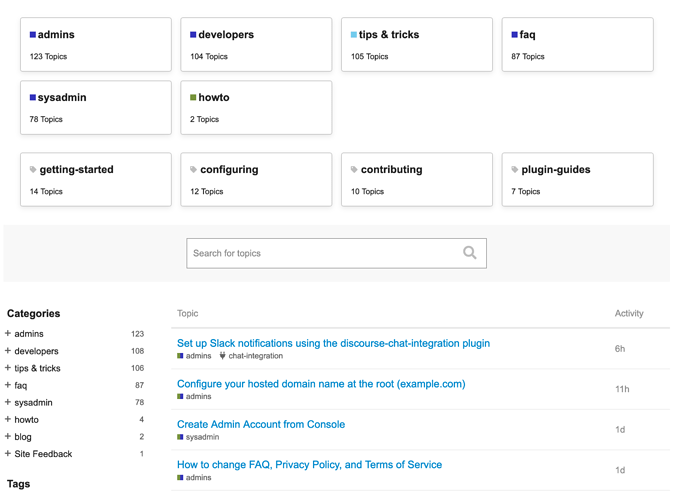Click the contributing tag icon

click(x=354, y=170)
